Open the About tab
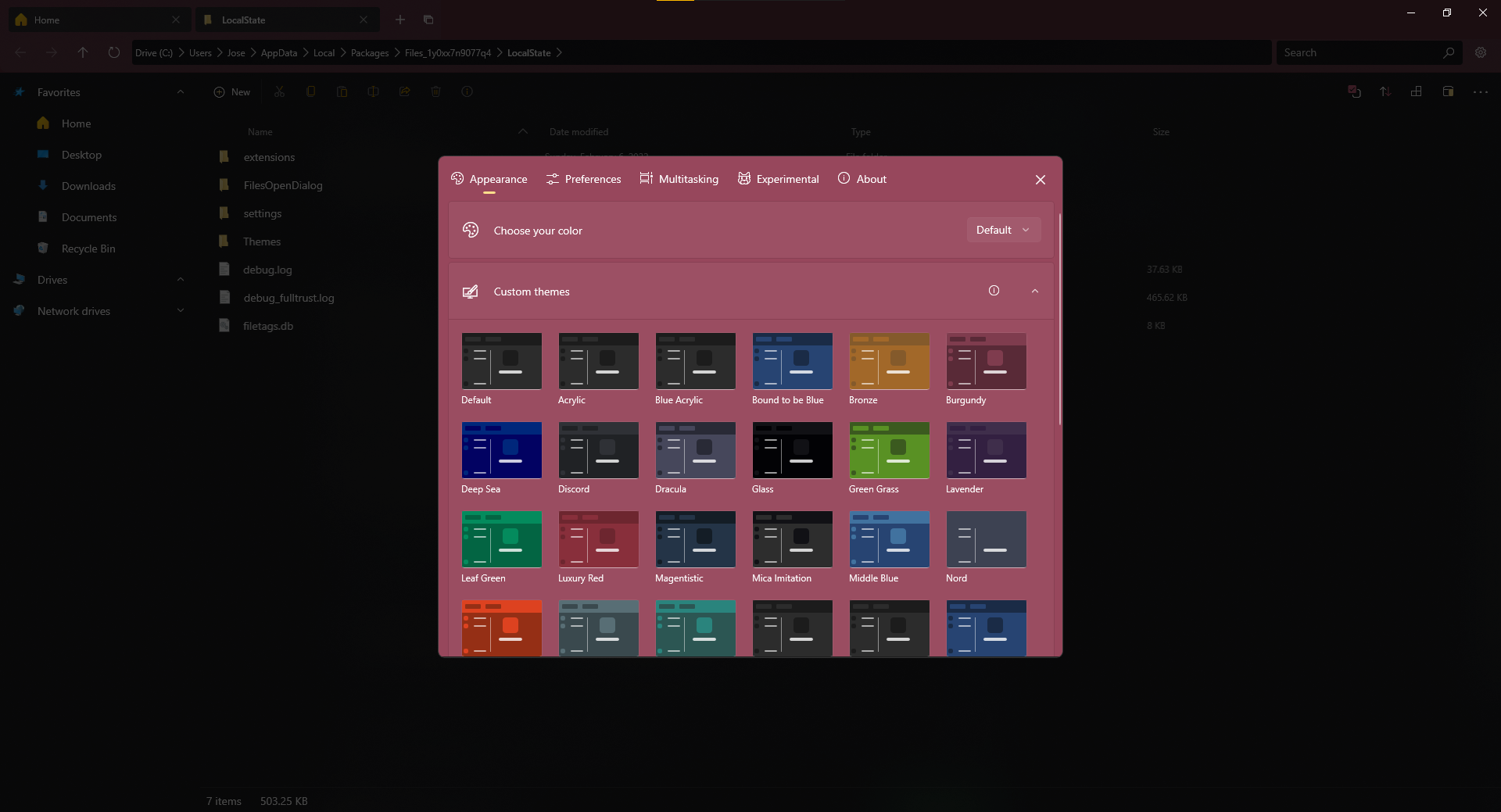 [862, 179]
